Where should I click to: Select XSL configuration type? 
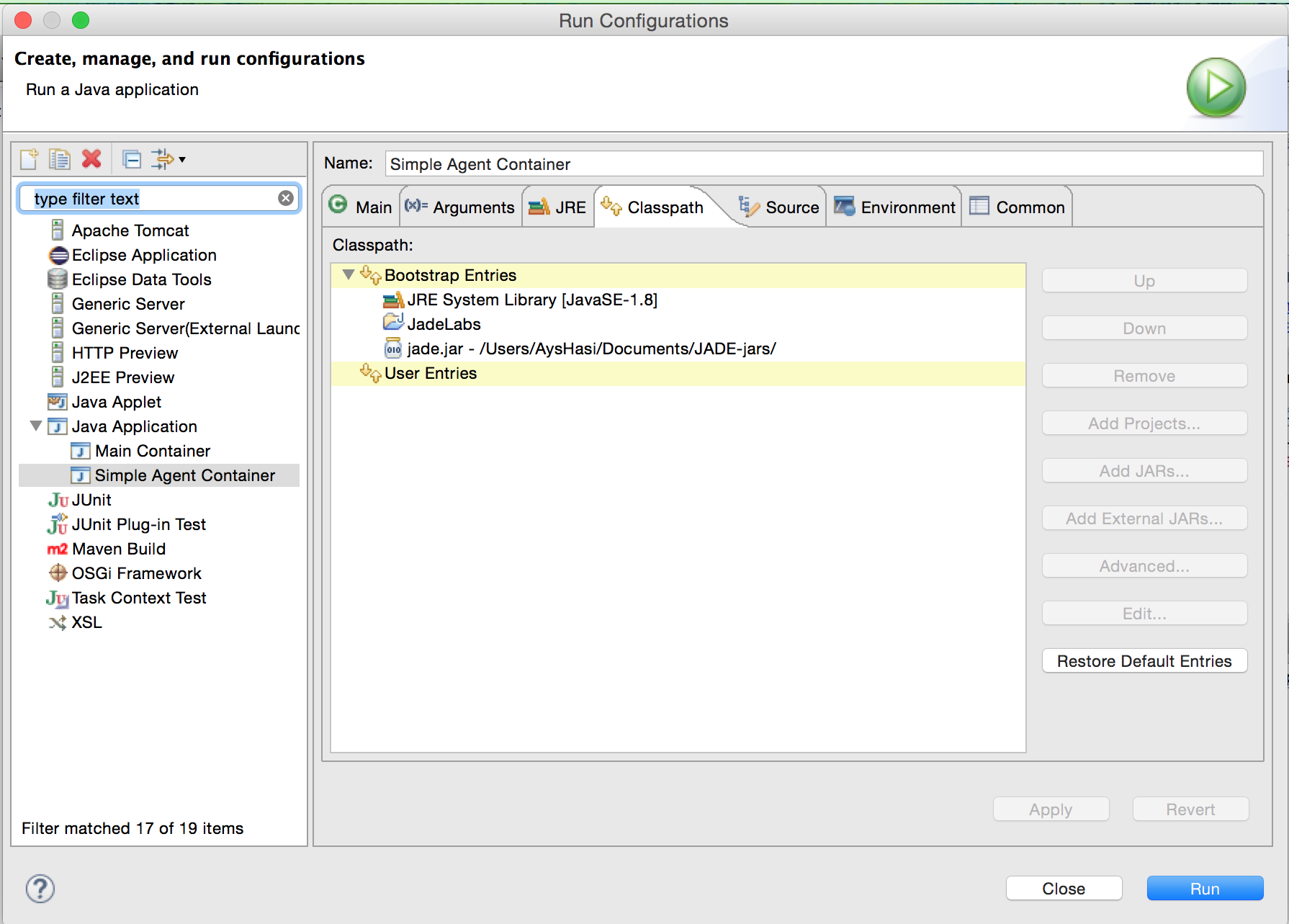(86, 622)
